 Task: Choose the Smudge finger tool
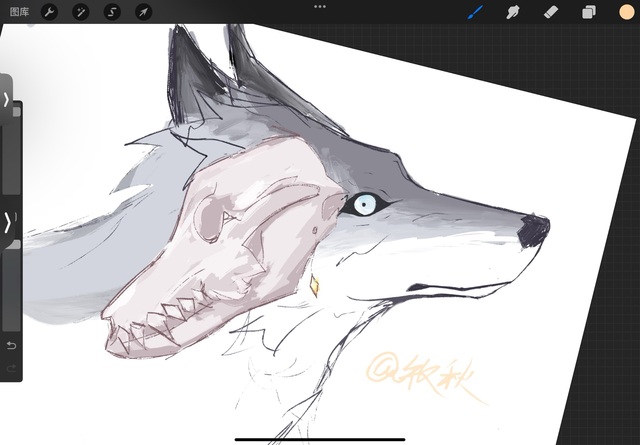click(x=513, y=12)
